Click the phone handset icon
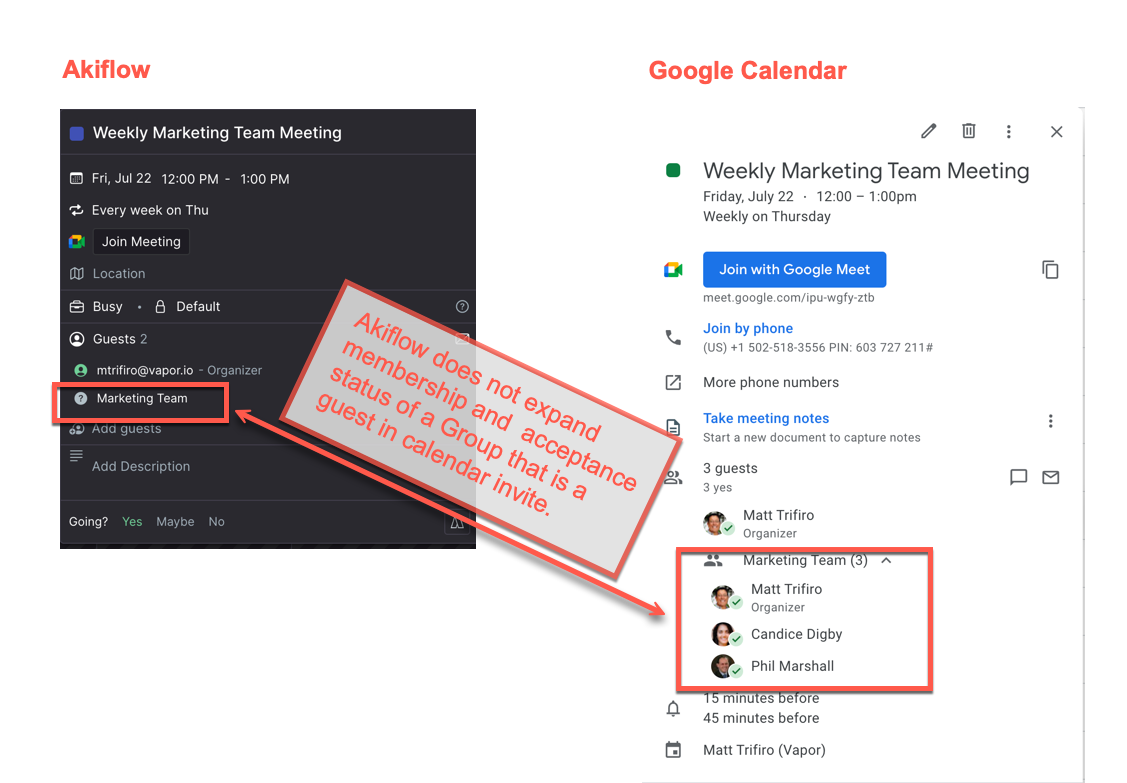The height and width of the screenshot is (783, 1127). 673,337
